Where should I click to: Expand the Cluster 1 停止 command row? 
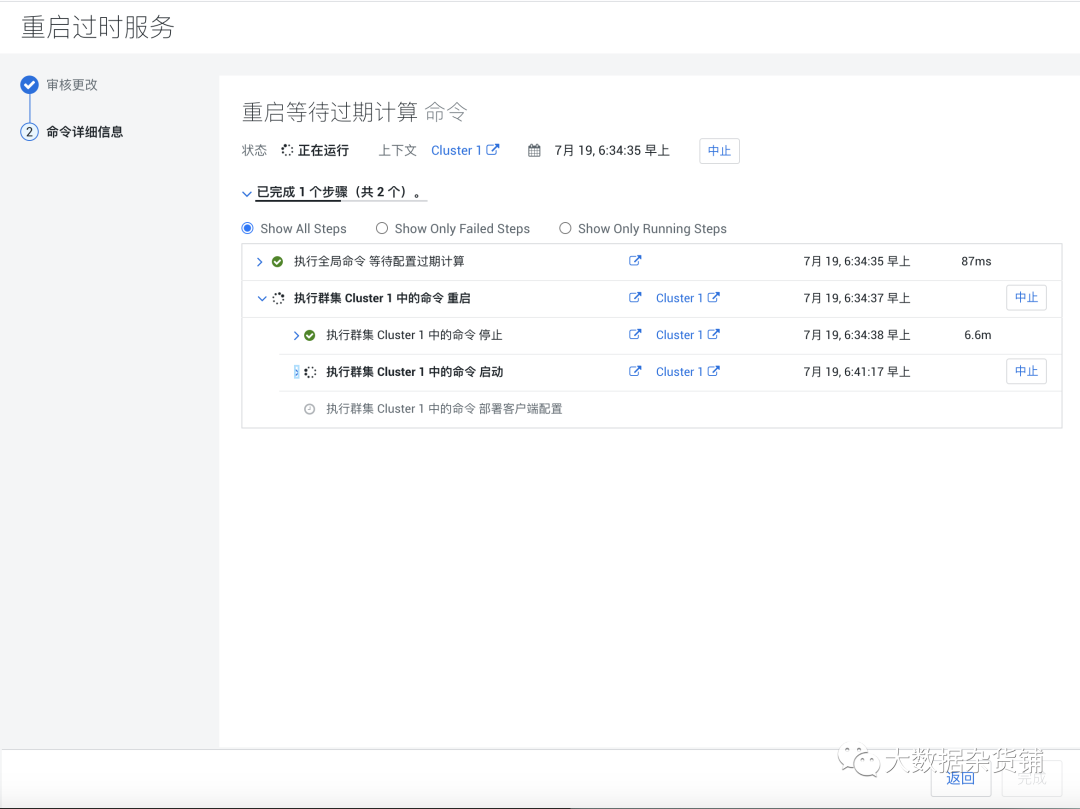click(296, 335)
